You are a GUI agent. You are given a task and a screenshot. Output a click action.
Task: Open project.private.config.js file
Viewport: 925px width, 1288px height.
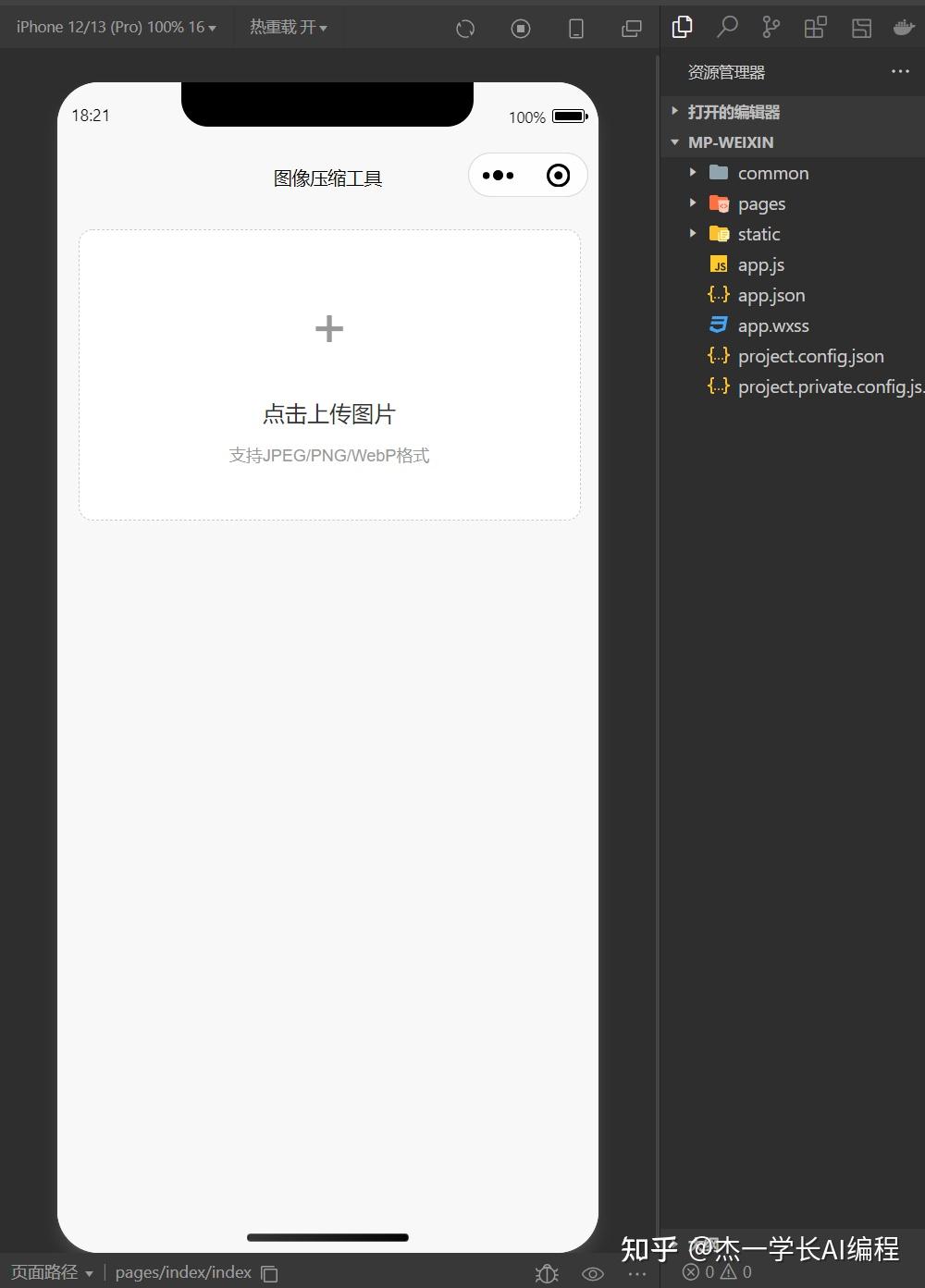[793, 386]
